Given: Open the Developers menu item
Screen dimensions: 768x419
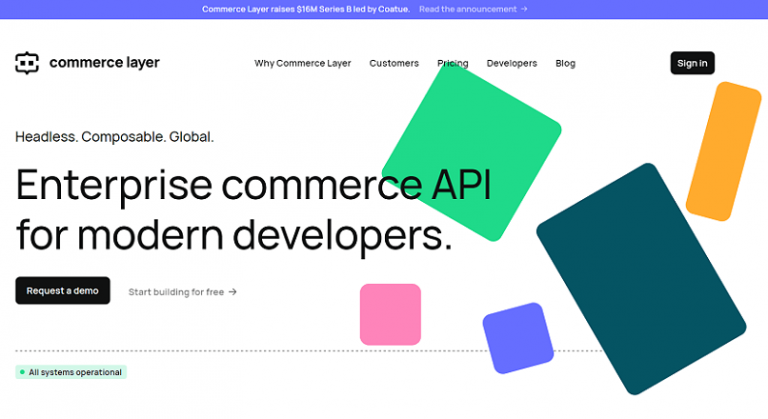Looking at the screenshot, I should (512, 63).
